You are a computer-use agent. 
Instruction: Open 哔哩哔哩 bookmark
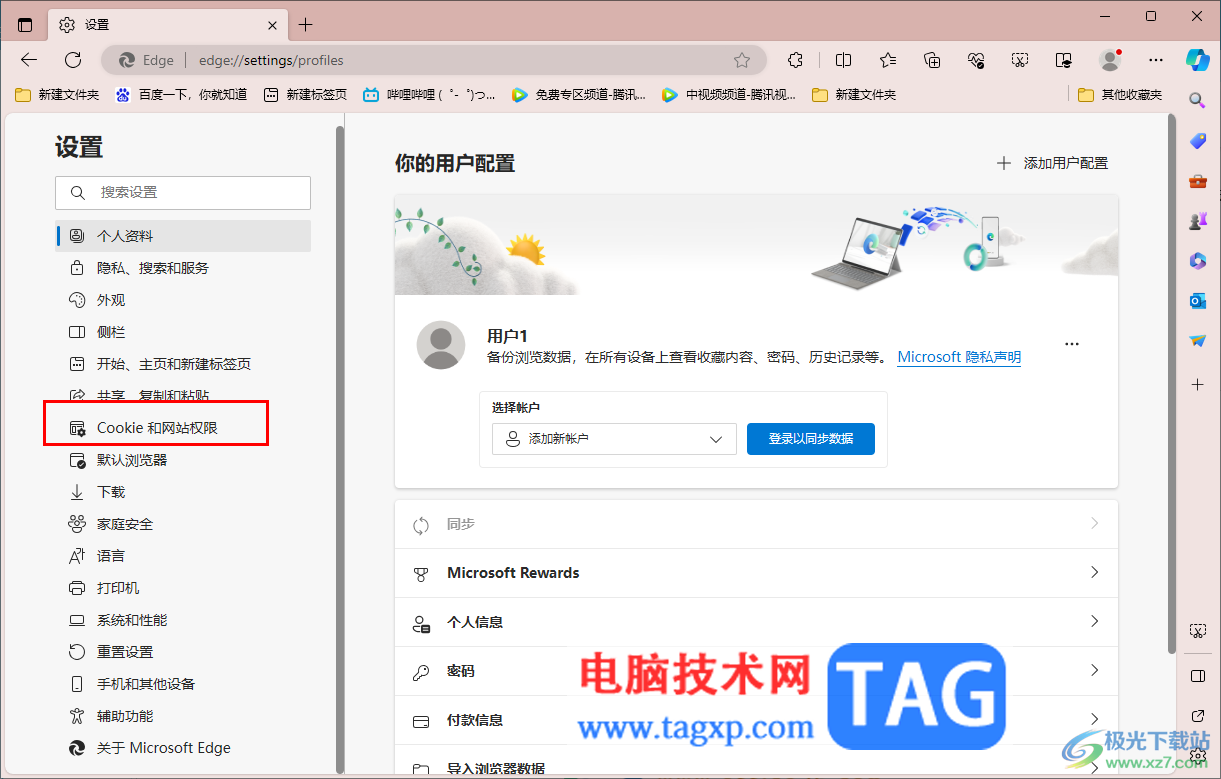(x=429, y=95)
